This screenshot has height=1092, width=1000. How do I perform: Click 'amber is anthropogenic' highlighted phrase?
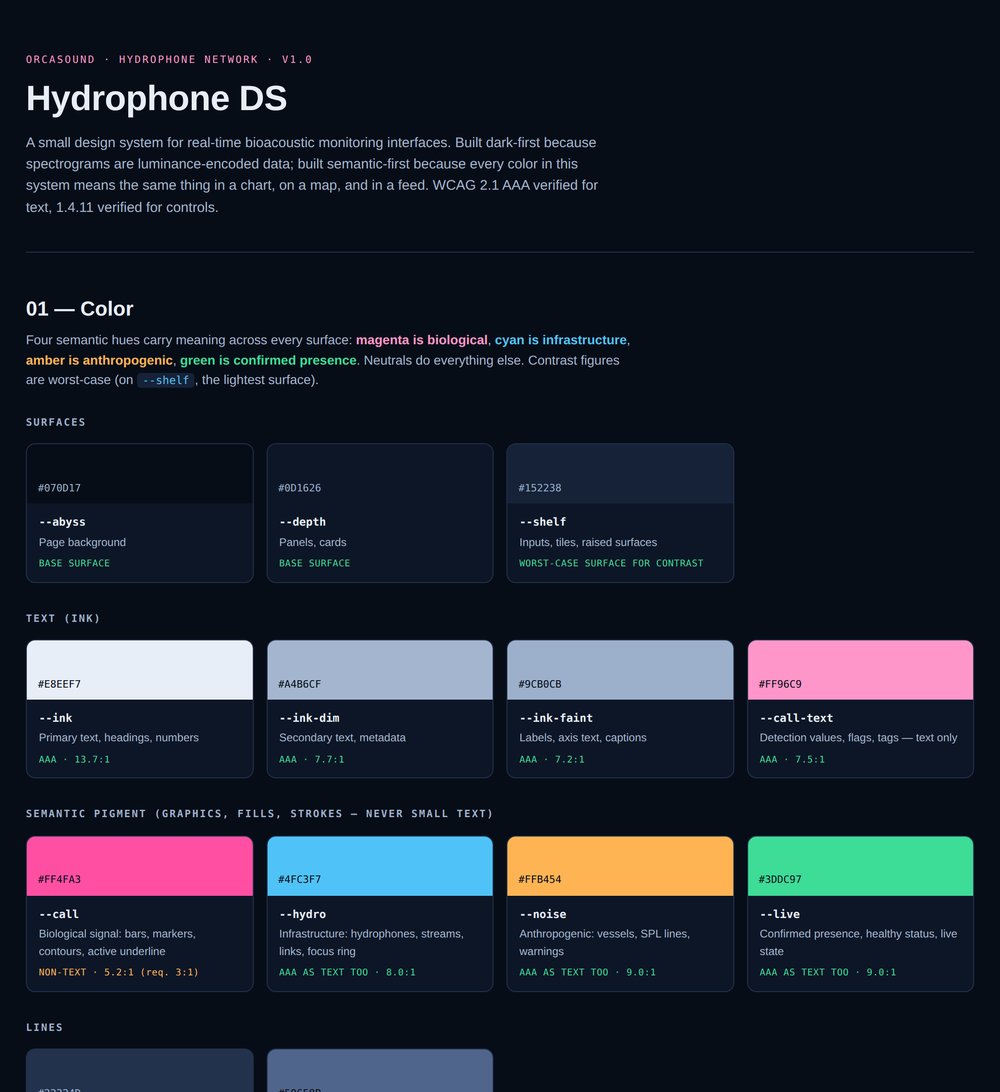(x=99, y=360)
